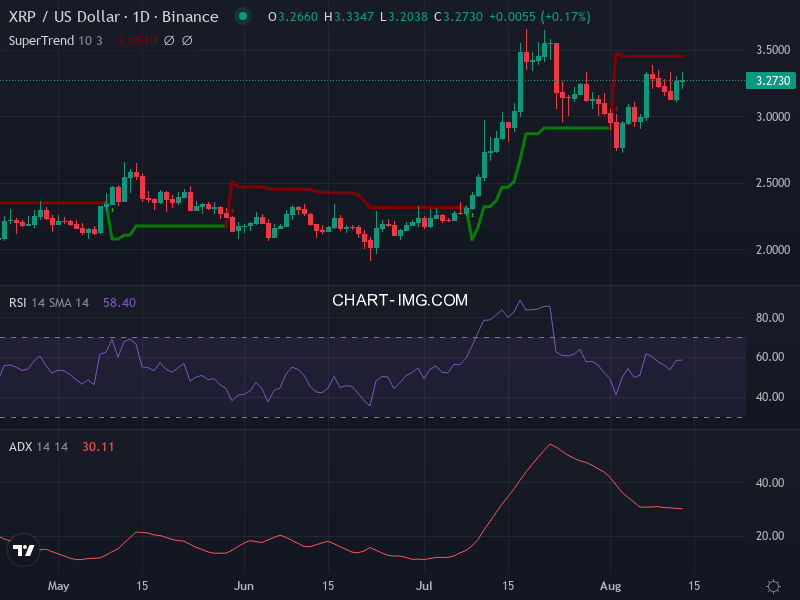Click the May date label on time axis

tap(58, 586)
